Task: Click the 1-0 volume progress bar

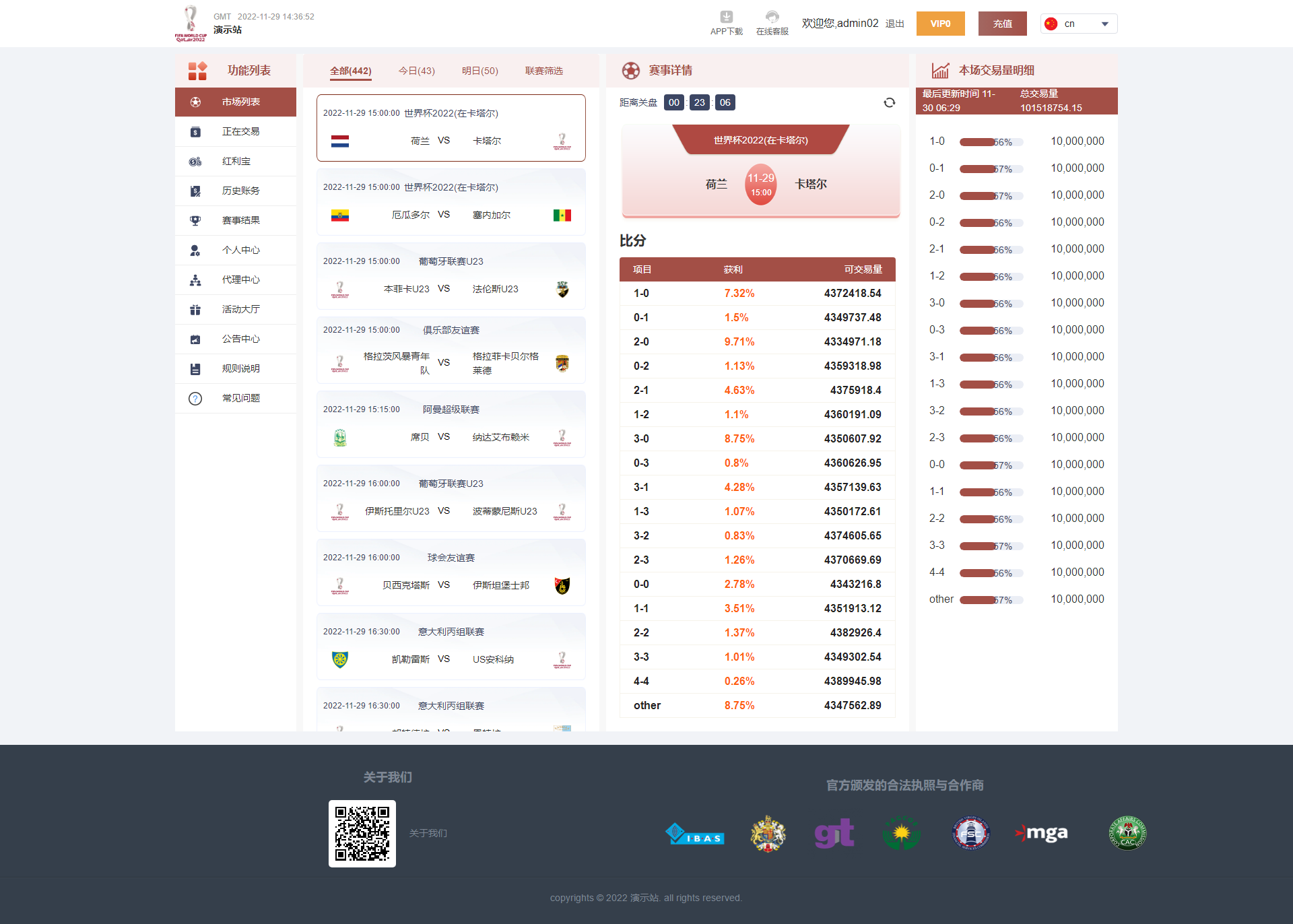Action: [991, 142]
